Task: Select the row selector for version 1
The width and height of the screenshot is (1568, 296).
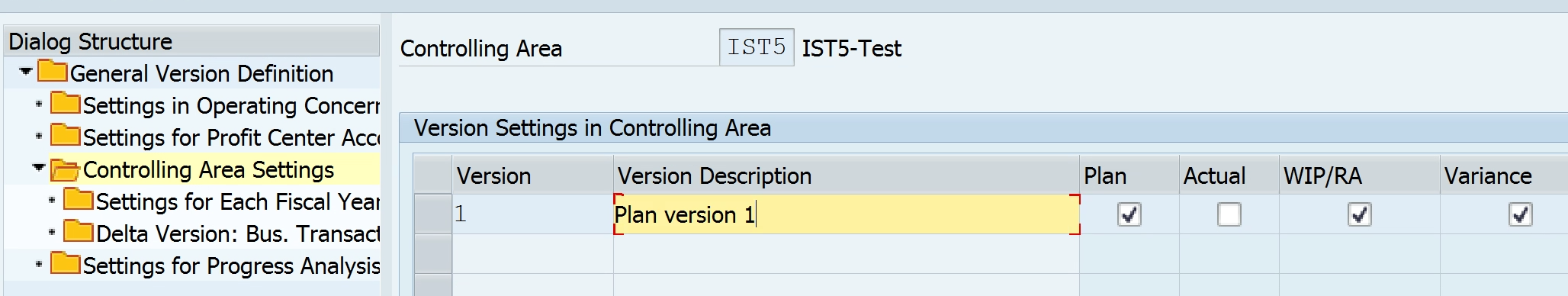Action: point(433,214)
